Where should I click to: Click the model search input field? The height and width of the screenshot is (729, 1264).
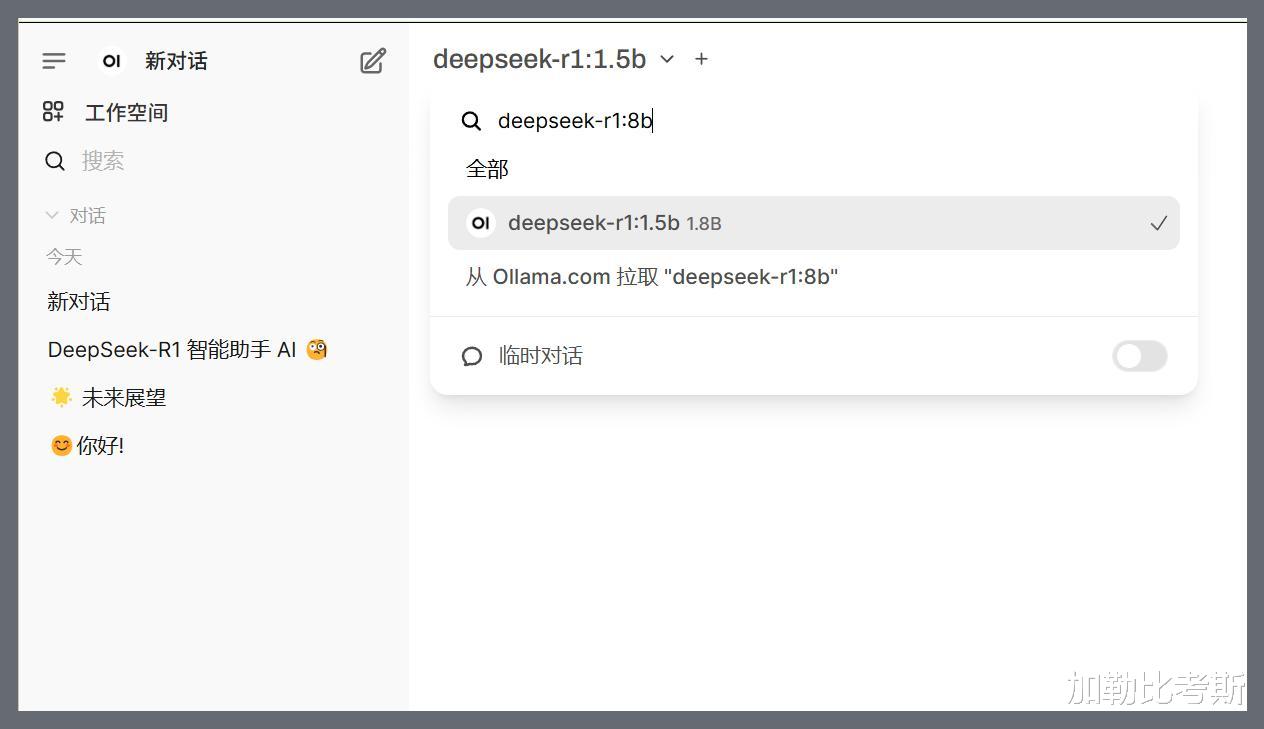coord(800,121)
